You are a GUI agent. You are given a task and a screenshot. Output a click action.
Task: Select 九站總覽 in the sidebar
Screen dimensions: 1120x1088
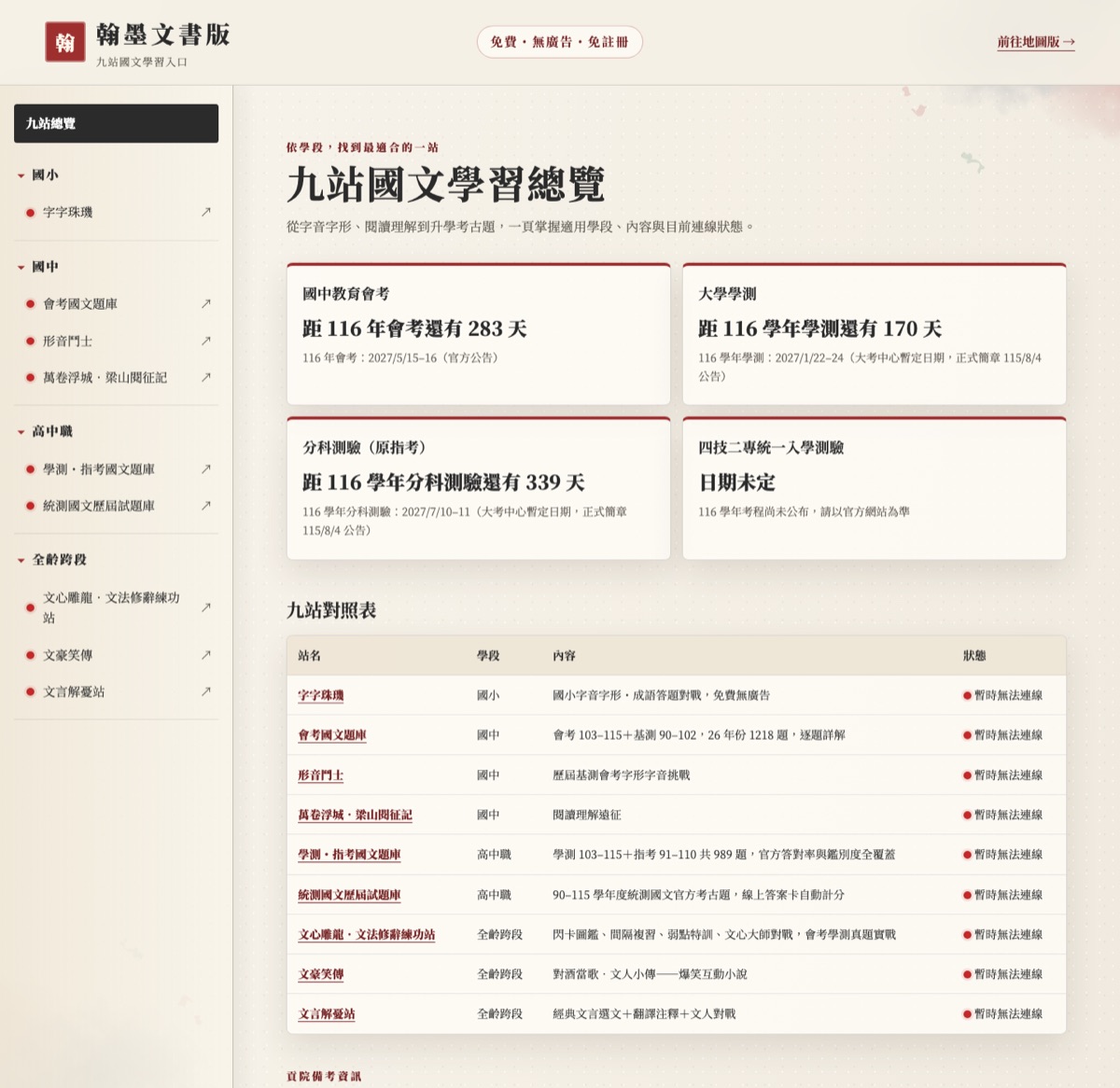[x=116, y=123]
